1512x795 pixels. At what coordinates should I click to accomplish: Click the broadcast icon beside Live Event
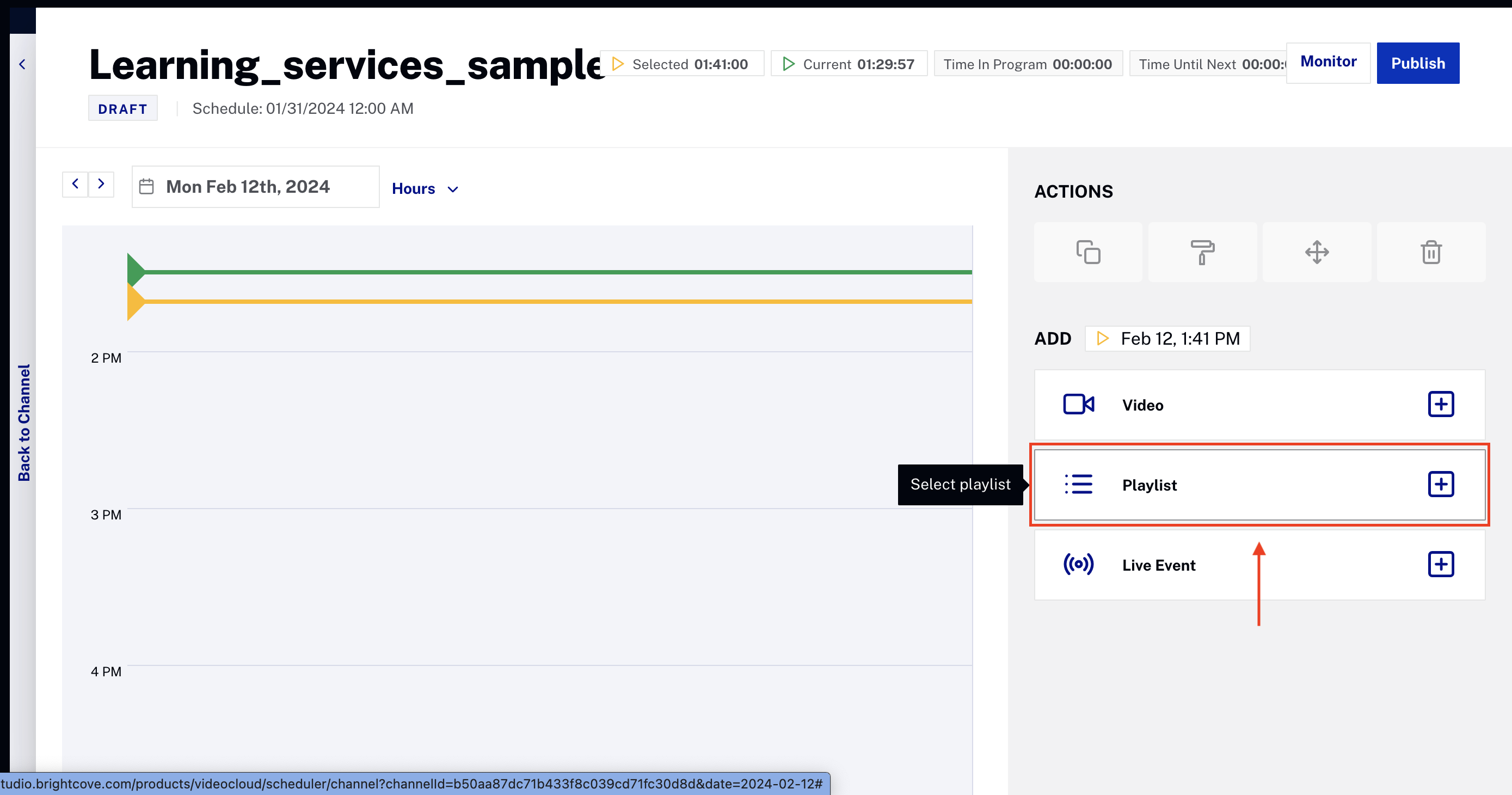[x=1078, y=564]
